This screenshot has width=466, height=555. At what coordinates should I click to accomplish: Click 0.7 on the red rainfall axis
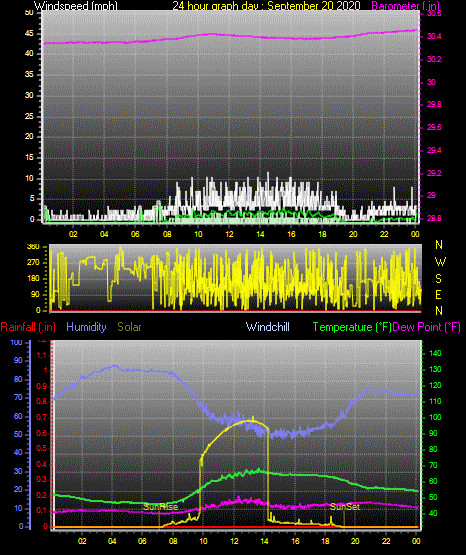tap(42, 417)
